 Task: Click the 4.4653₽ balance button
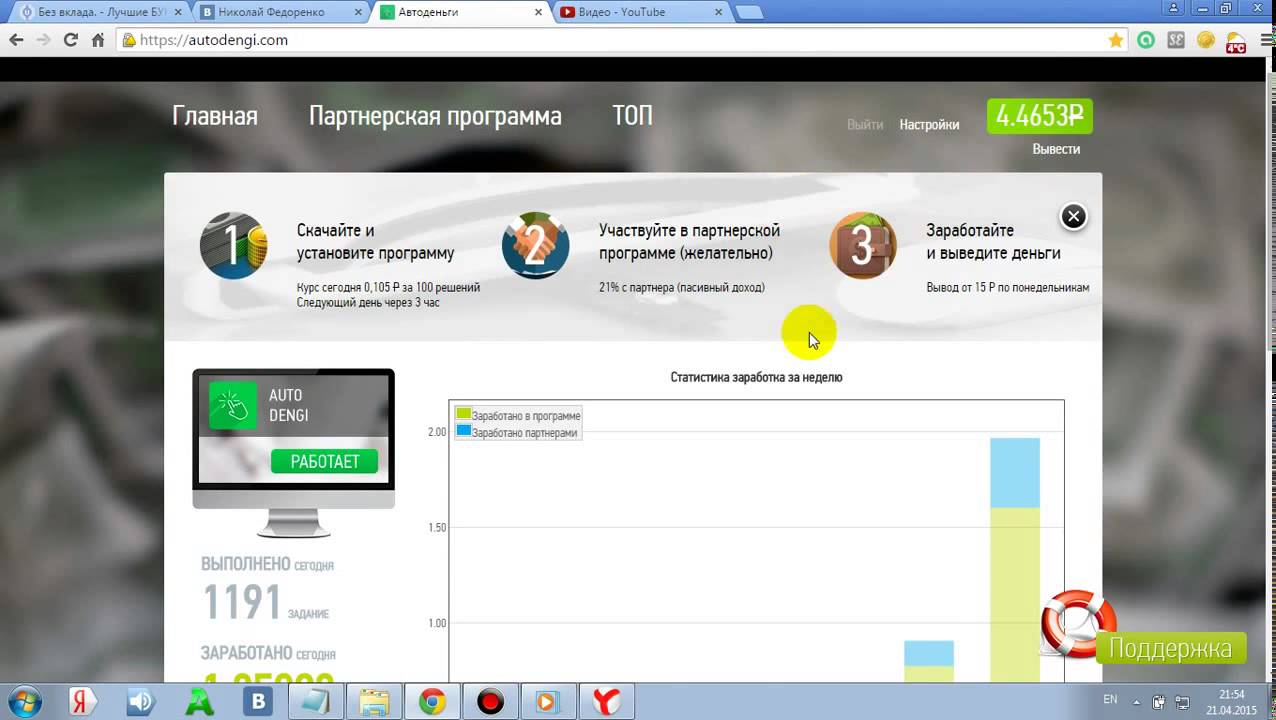pyautogui.click(x=1039, y=116)
